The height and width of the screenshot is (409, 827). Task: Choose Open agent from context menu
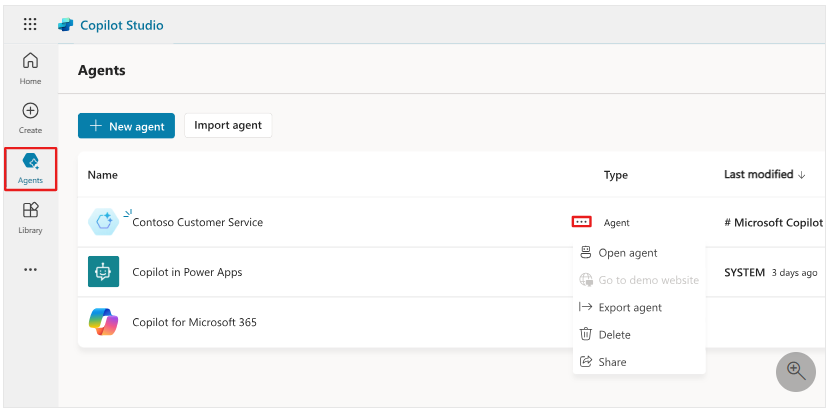[627, 253]
